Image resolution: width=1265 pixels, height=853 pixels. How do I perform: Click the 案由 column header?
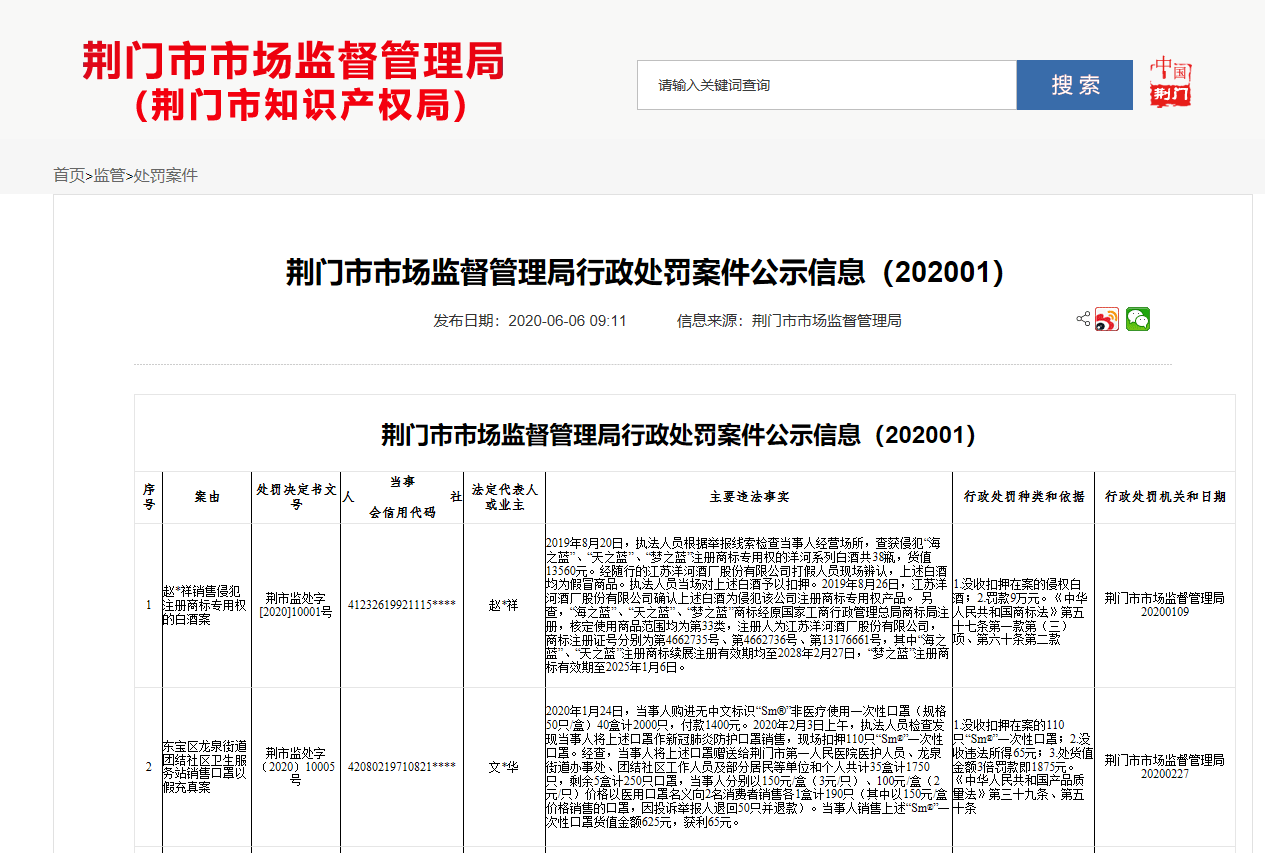pyautogui.click(x=207, y=497)
